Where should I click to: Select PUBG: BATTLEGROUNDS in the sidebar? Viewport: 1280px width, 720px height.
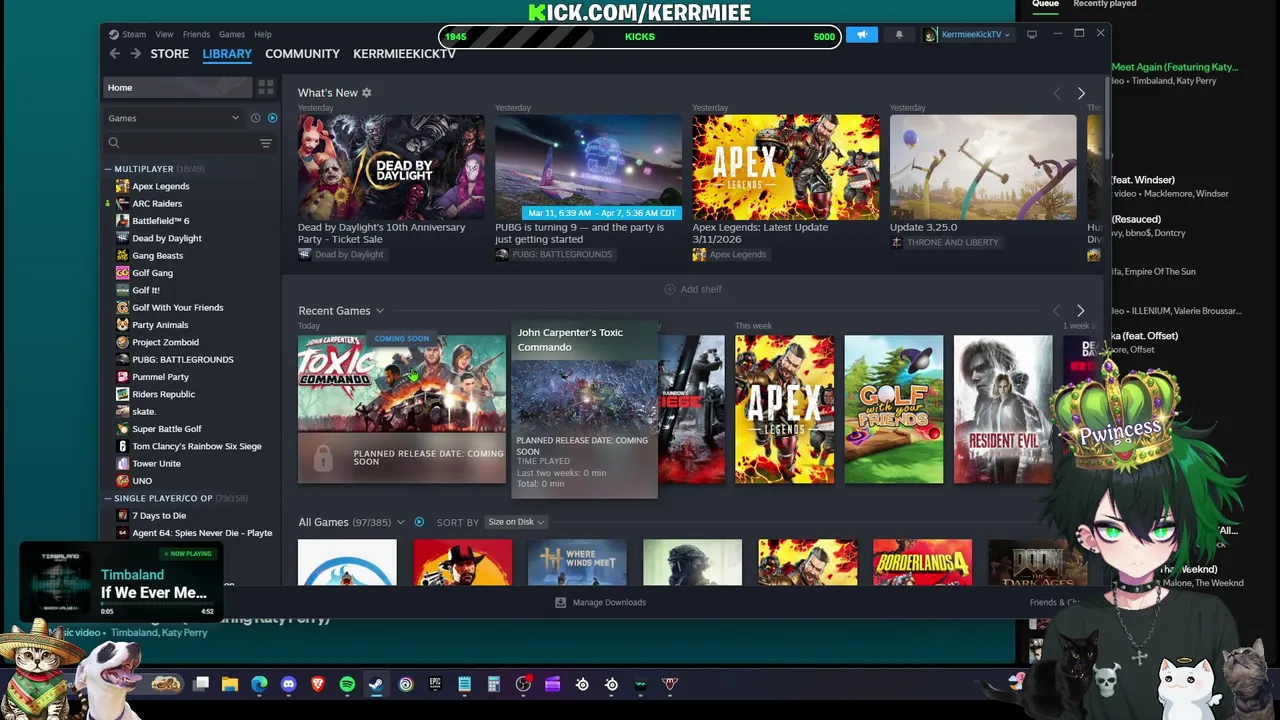point(182,360)
